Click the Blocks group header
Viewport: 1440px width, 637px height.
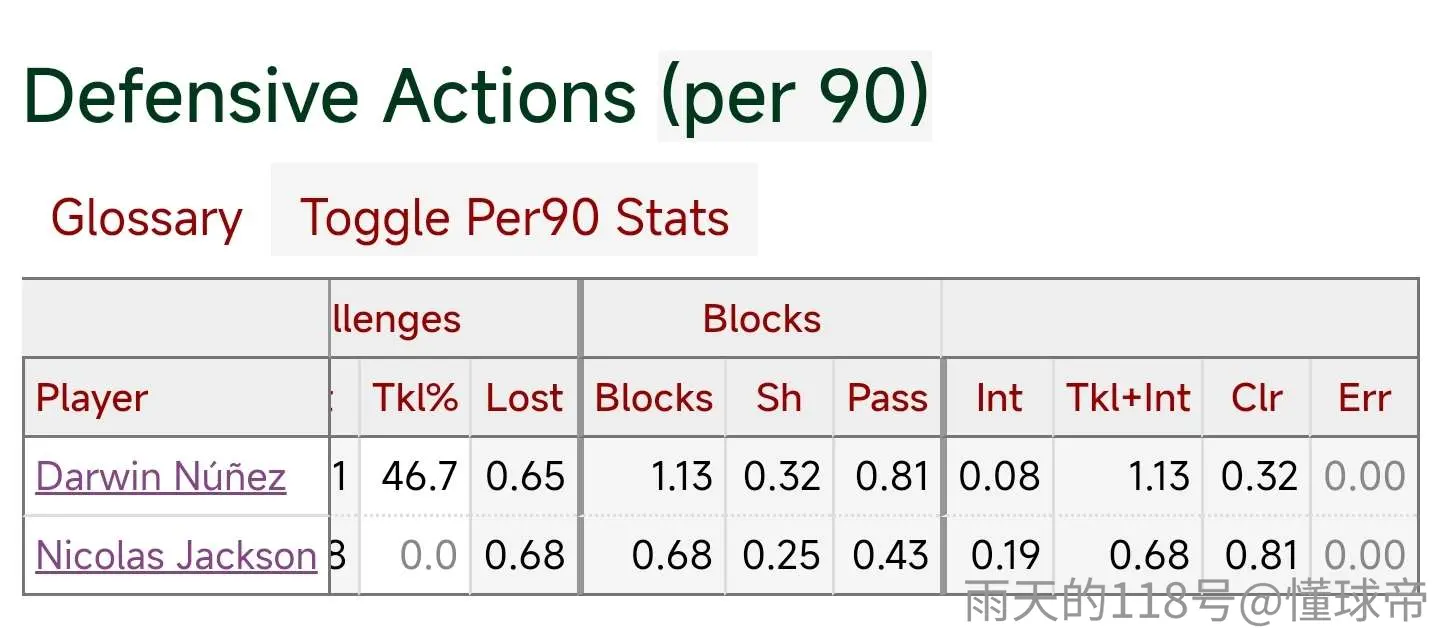[762, 319]
